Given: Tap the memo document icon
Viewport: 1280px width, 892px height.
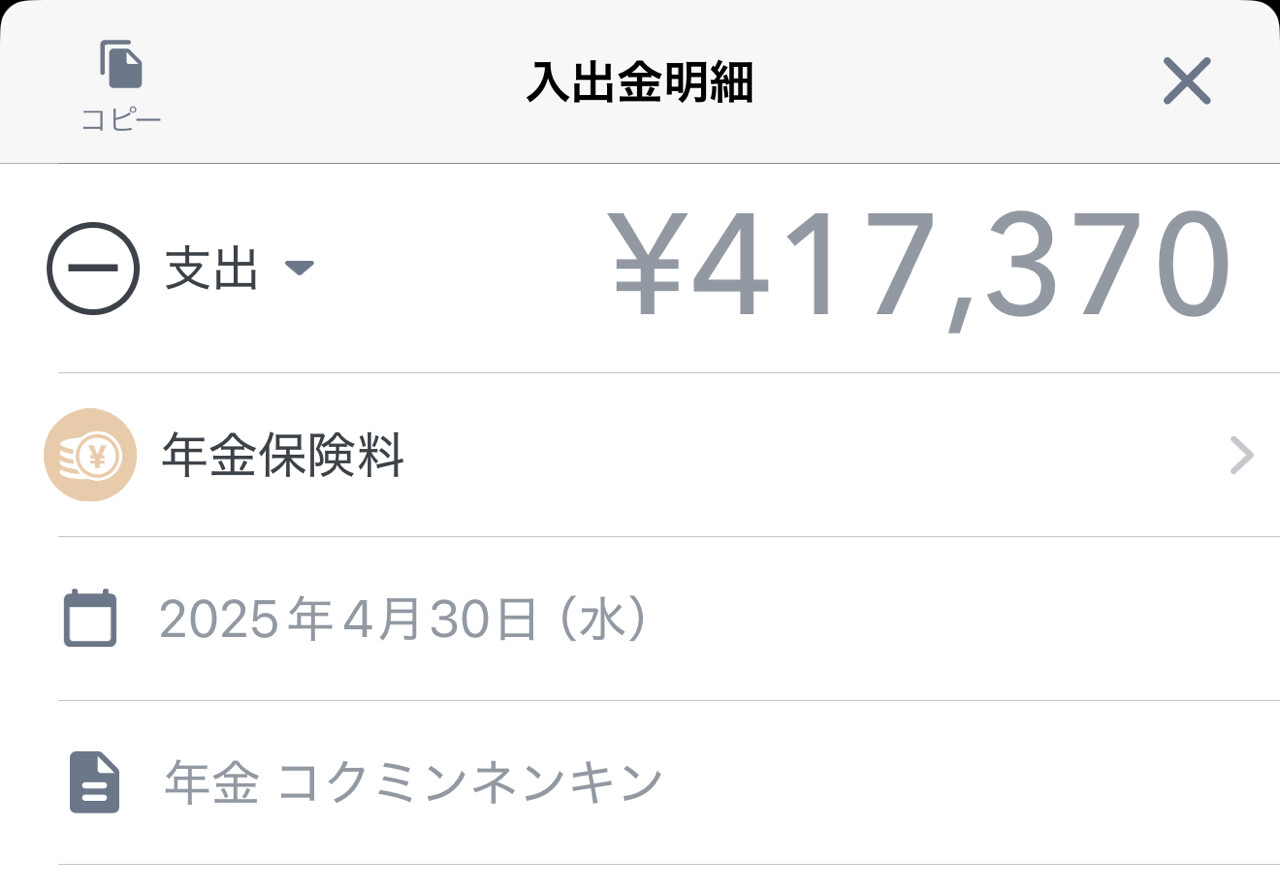Looking at the screenshot, I should click(x=94, y=783).
